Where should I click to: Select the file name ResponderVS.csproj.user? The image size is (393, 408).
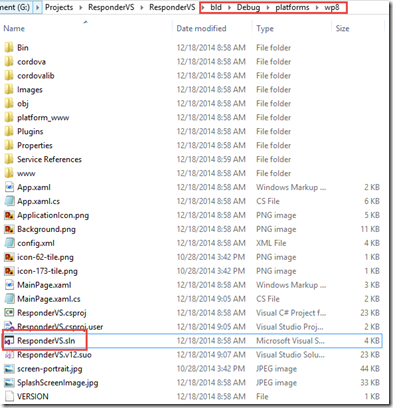pos(60,327)
